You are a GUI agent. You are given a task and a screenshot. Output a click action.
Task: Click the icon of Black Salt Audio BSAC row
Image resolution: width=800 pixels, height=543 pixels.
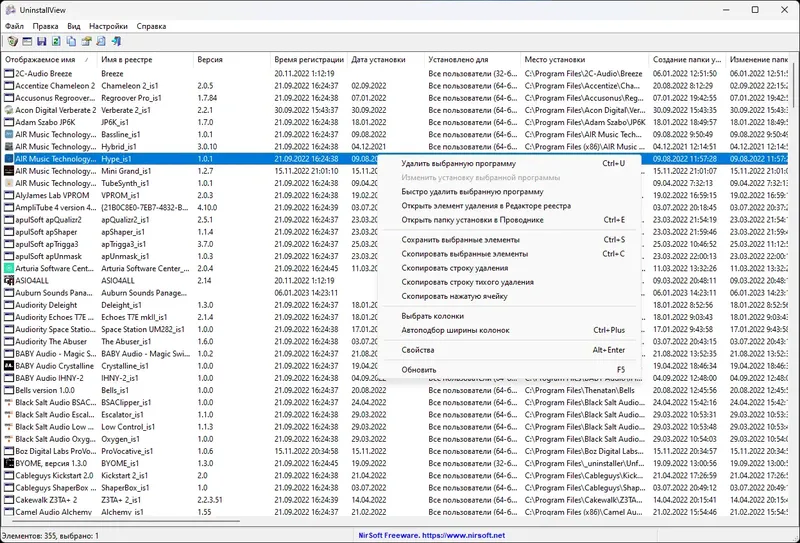[x=9, y=403]
